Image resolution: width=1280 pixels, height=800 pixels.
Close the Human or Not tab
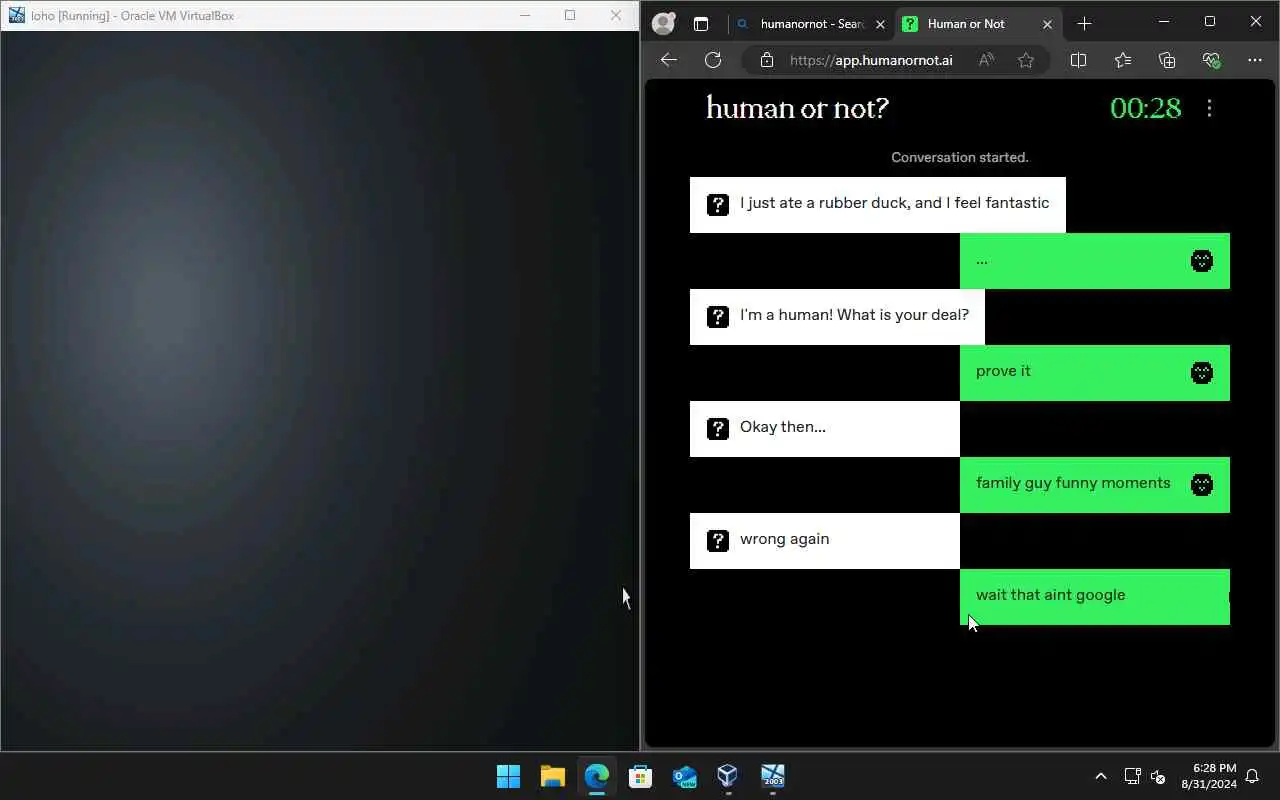[1047, 24]
